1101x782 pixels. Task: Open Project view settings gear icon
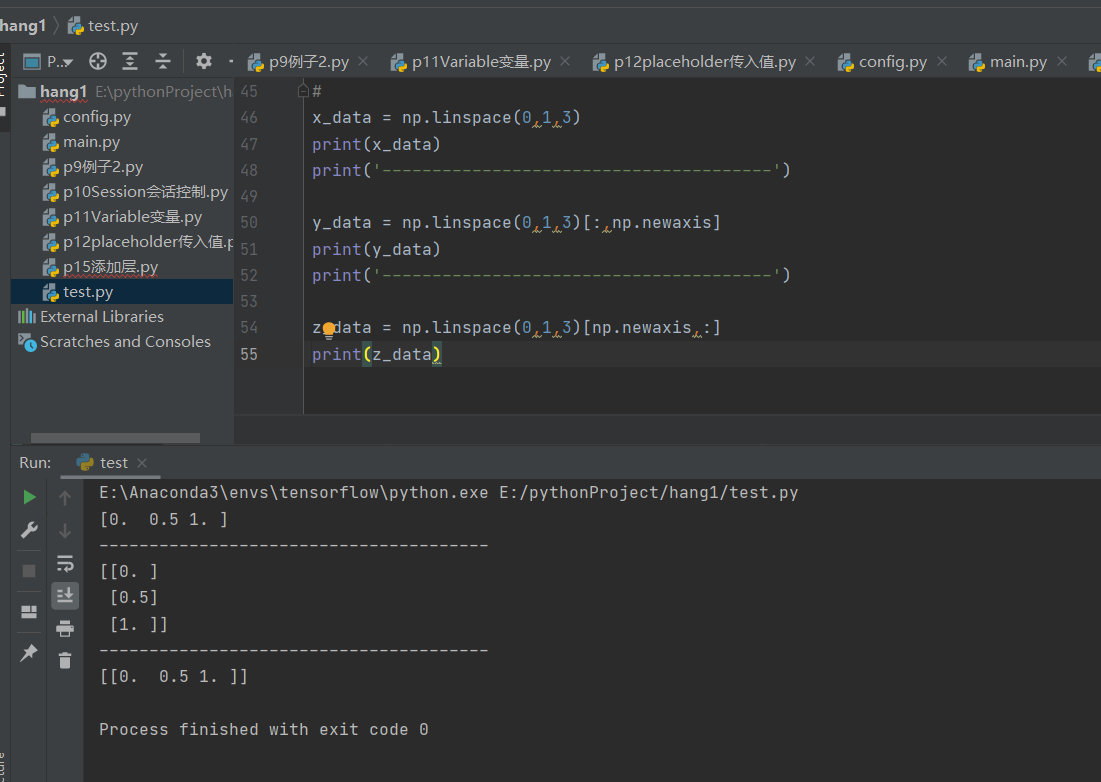tap(204, 61)
